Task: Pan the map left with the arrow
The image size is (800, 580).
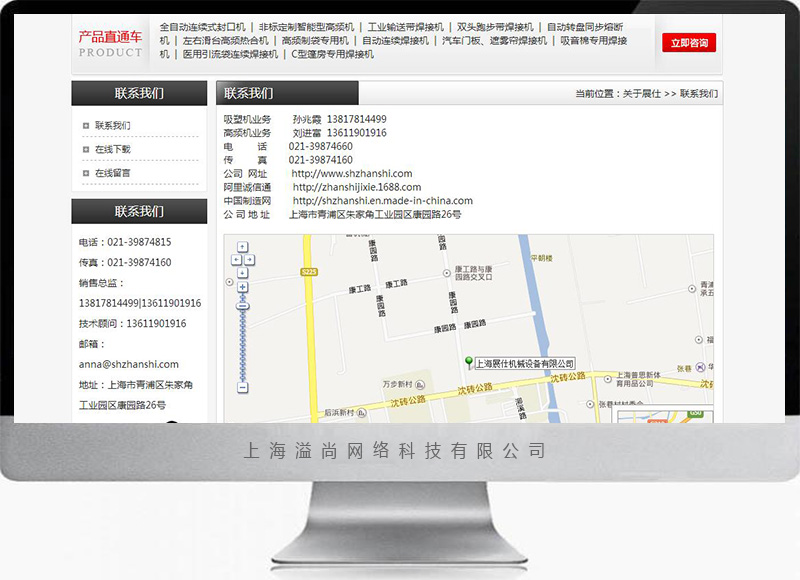Action: click(235, 259)
